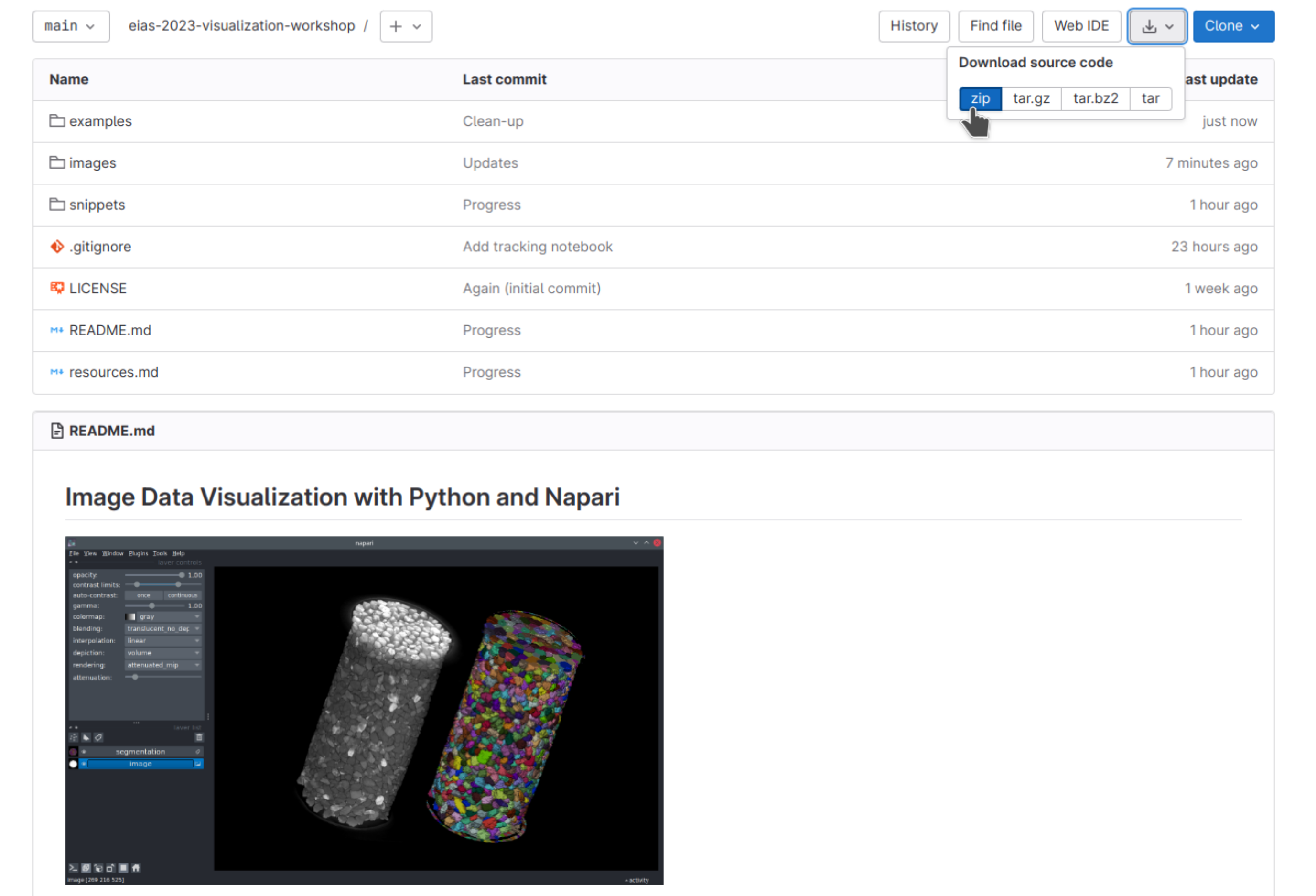This screenshot has width=1316, height=896.
Task: Open the examples folder icon
Action: coord(57,120)
